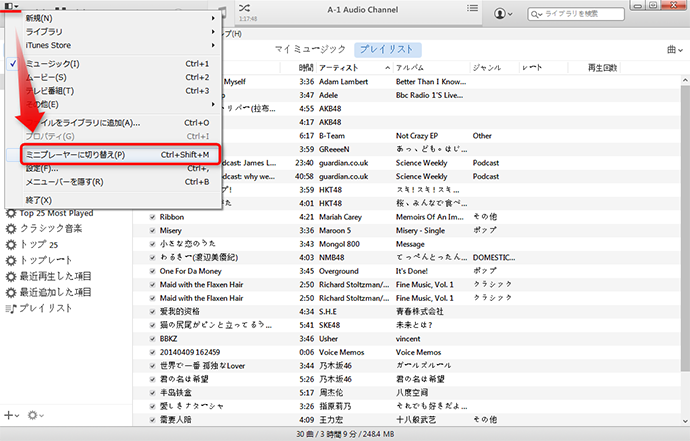Viewport: 690px width, 441px height.
Task: Choose メニューバーを隠す(R)
Action: click(114, 182)
